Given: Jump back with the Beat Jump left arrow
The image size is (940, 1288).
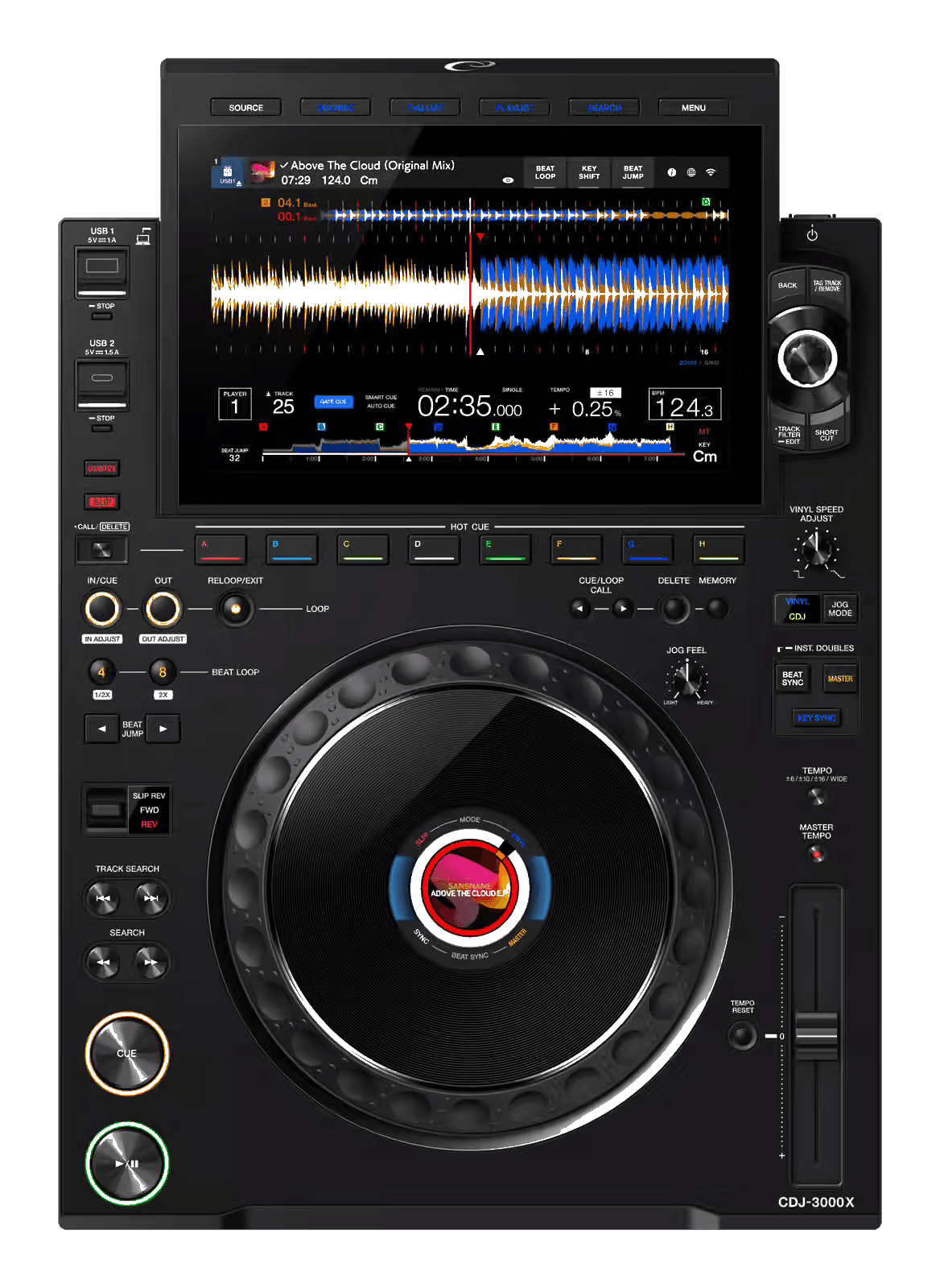Looking at the screenshot, I should [x=101, y=729].
